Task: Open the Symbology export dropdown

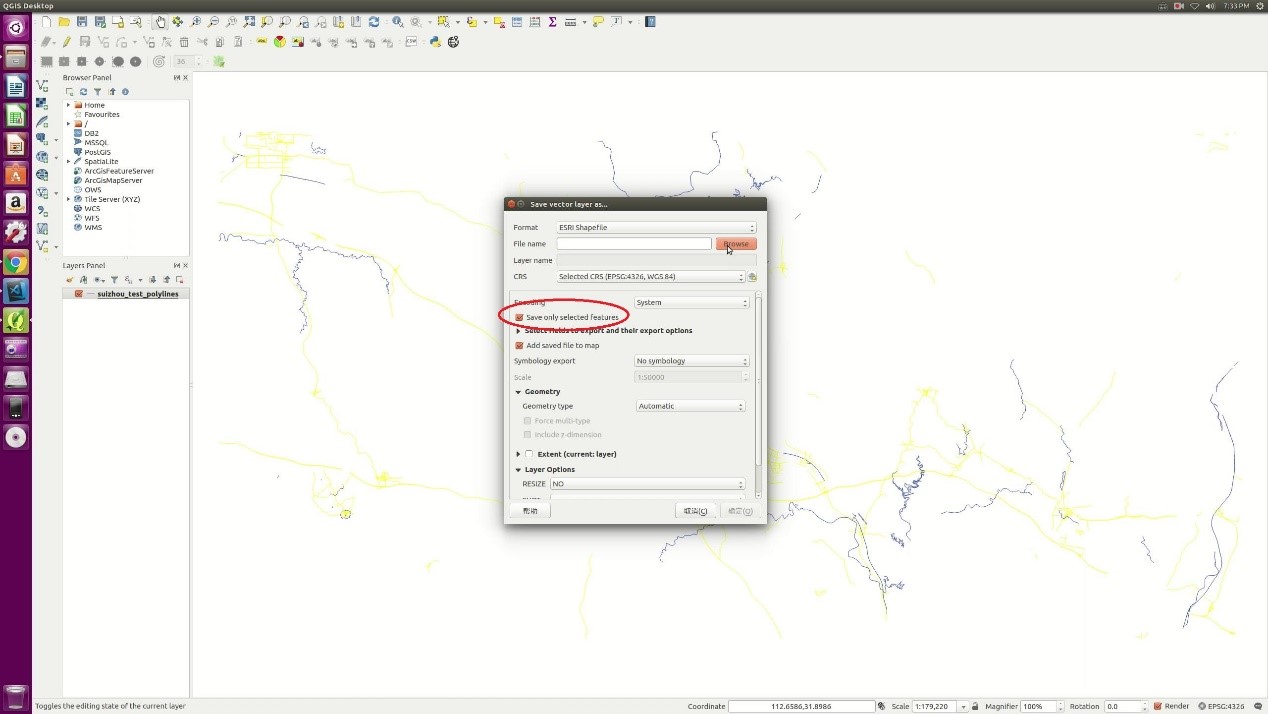Action: [691, 361]
